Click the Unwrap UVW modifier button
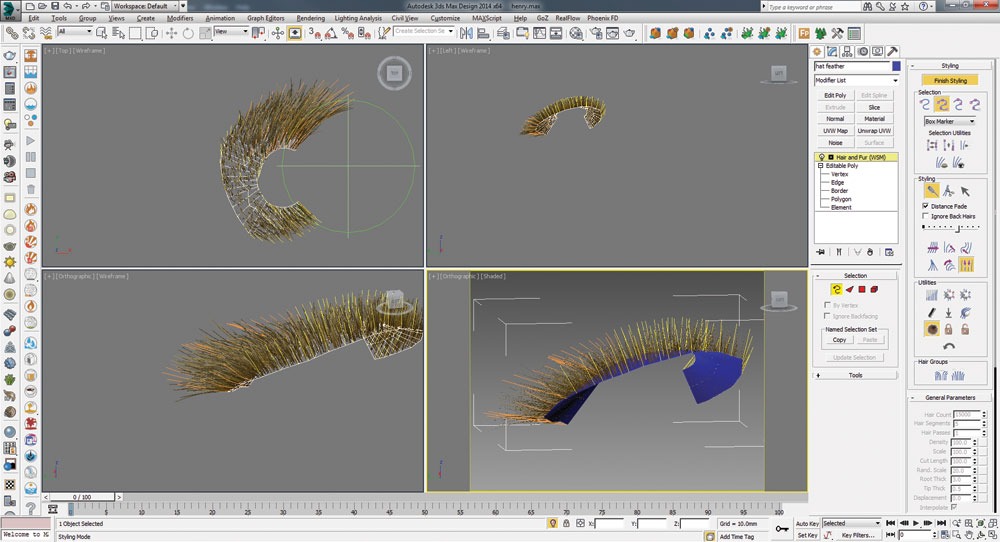 pos(874,131)
